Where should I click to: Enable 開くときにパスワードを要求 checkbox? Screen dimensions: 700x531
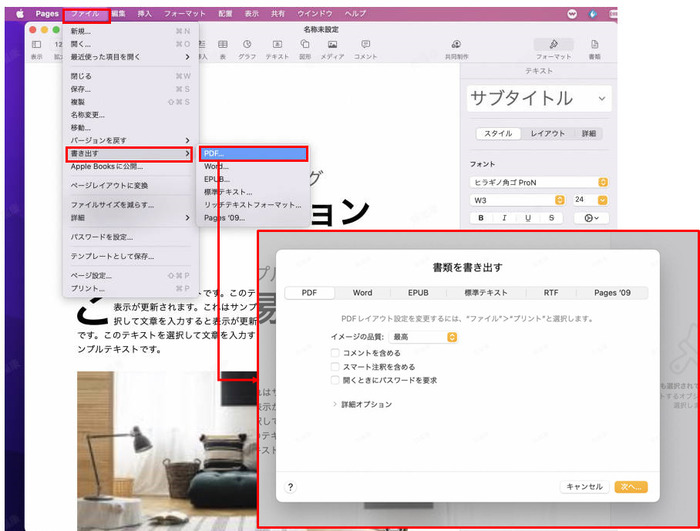pyautogui.click(x=335, y=380)
